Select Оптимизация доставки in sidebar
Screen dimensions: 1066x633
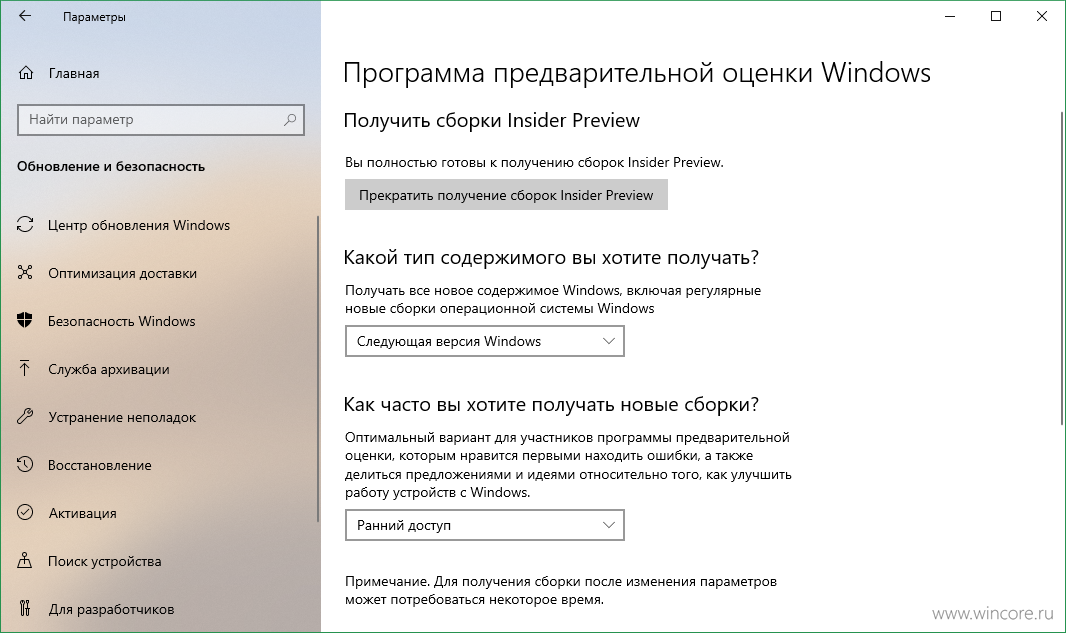[x=122, y=273]
